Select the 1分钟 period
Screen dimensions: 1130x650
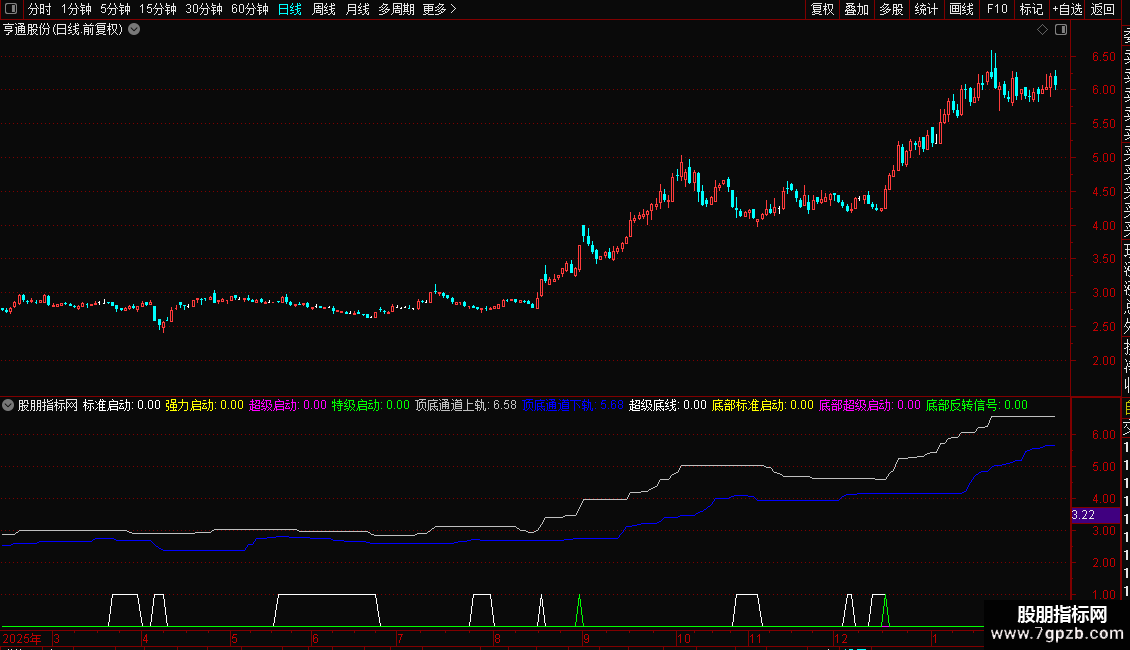(x=76, y=9)
